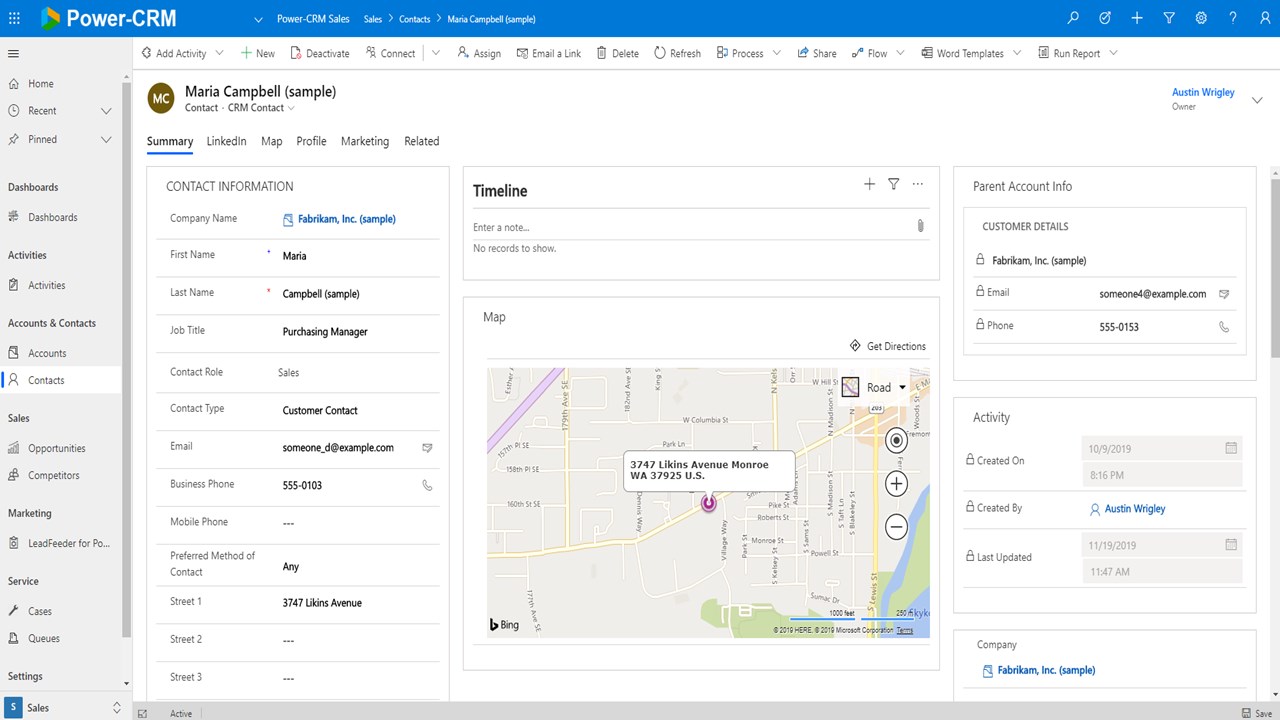
Task: Click Delete in the command bar
Action: click(617, 53)
